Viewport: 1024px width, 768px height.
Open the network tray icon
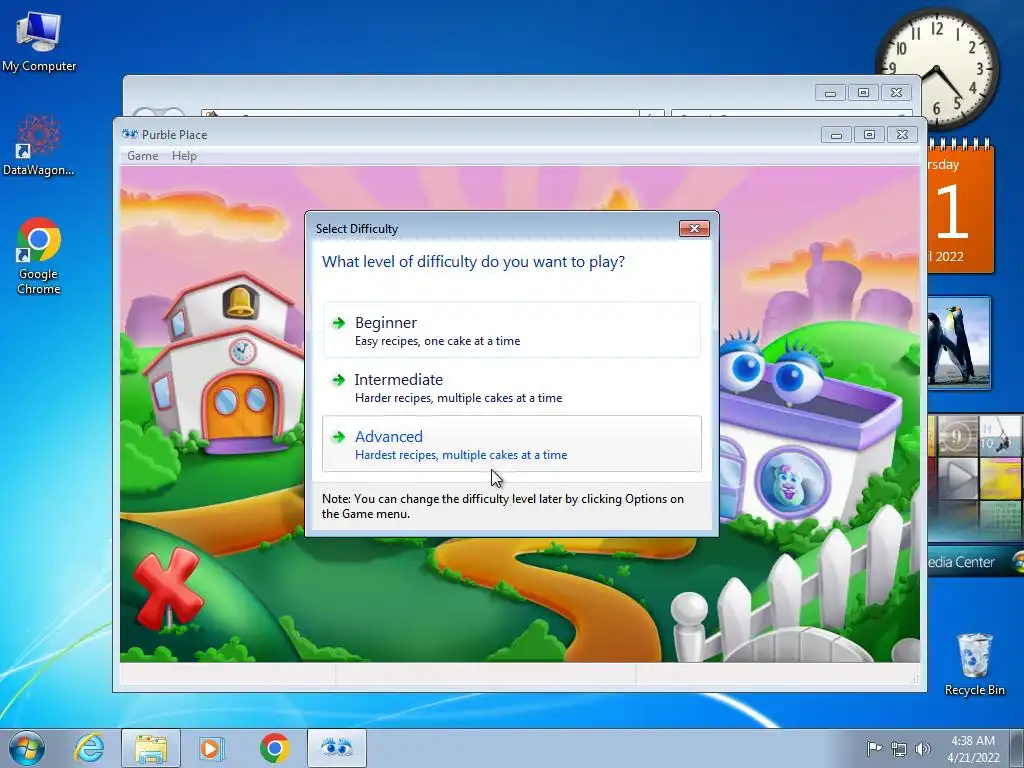[899, 748]
